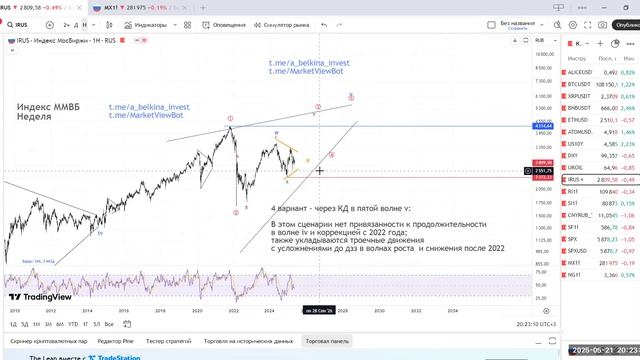Close the MX1! tab
The image size is (640, 360).
(185, 8)
